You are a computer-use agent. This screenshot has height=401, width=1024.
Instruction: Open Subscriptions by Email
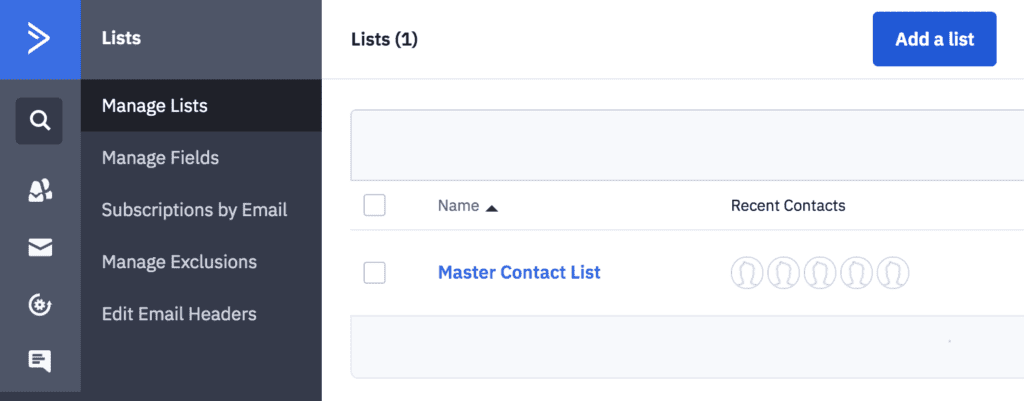click(194, 210)
